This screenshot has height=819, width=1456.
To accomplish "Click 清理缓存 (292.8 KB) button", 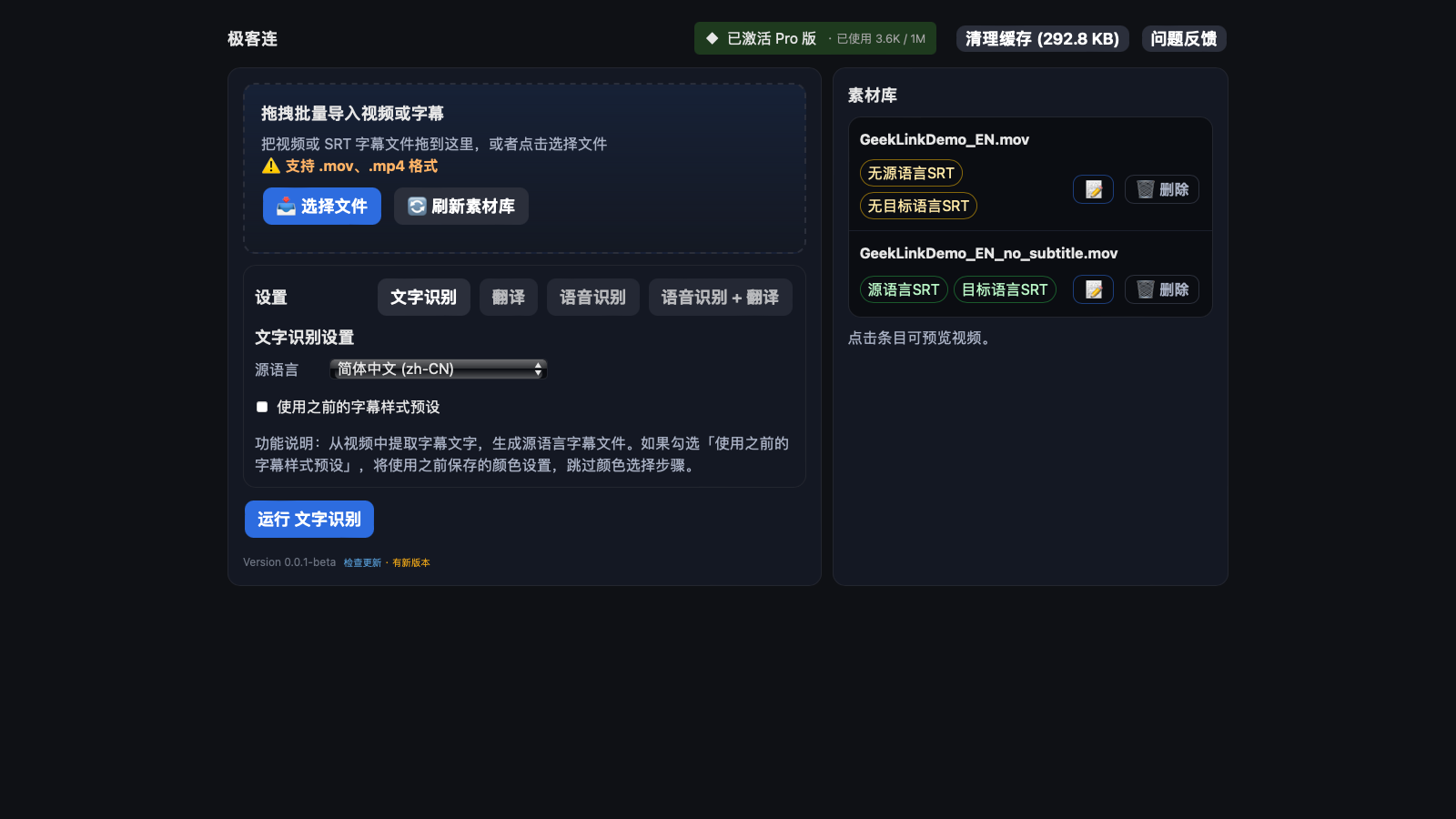I will [x=1042, y=39].
